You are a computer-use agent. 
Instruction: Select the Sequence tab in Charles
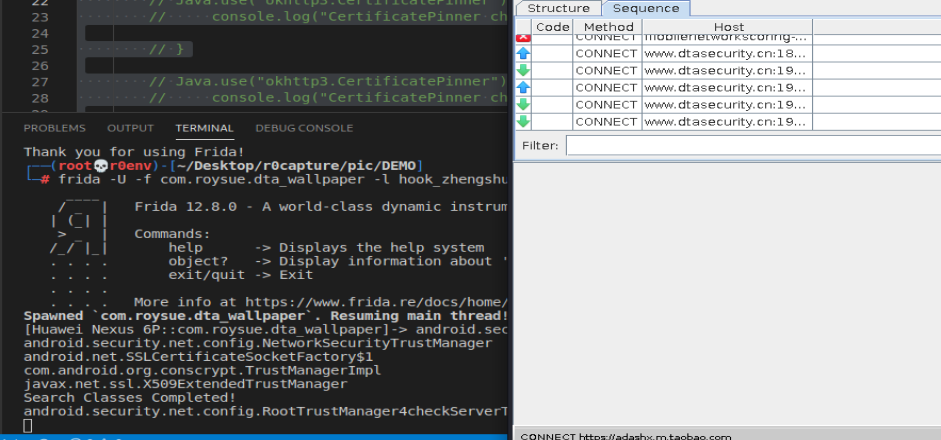(x=646, y=8)
